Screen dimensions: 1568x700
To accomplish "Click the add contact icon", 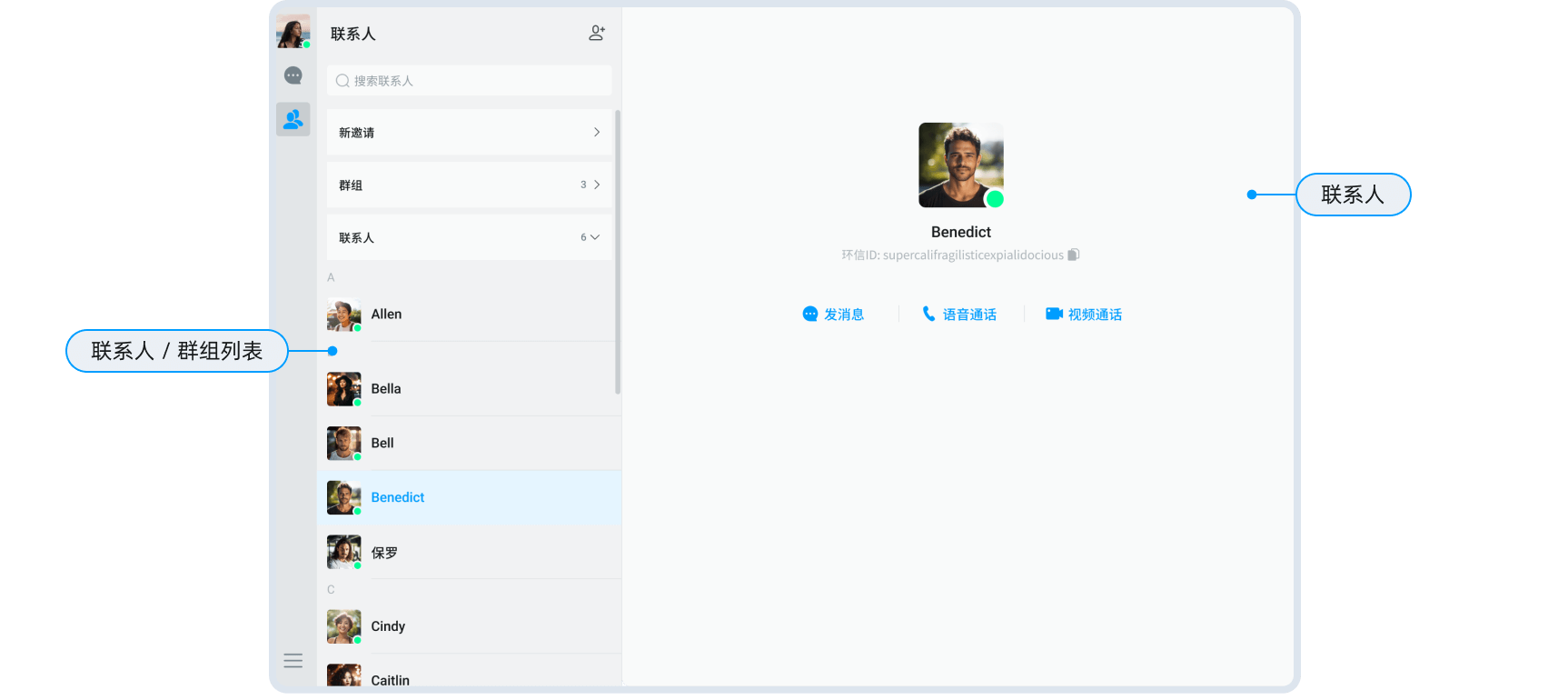I will coord(596,34).
